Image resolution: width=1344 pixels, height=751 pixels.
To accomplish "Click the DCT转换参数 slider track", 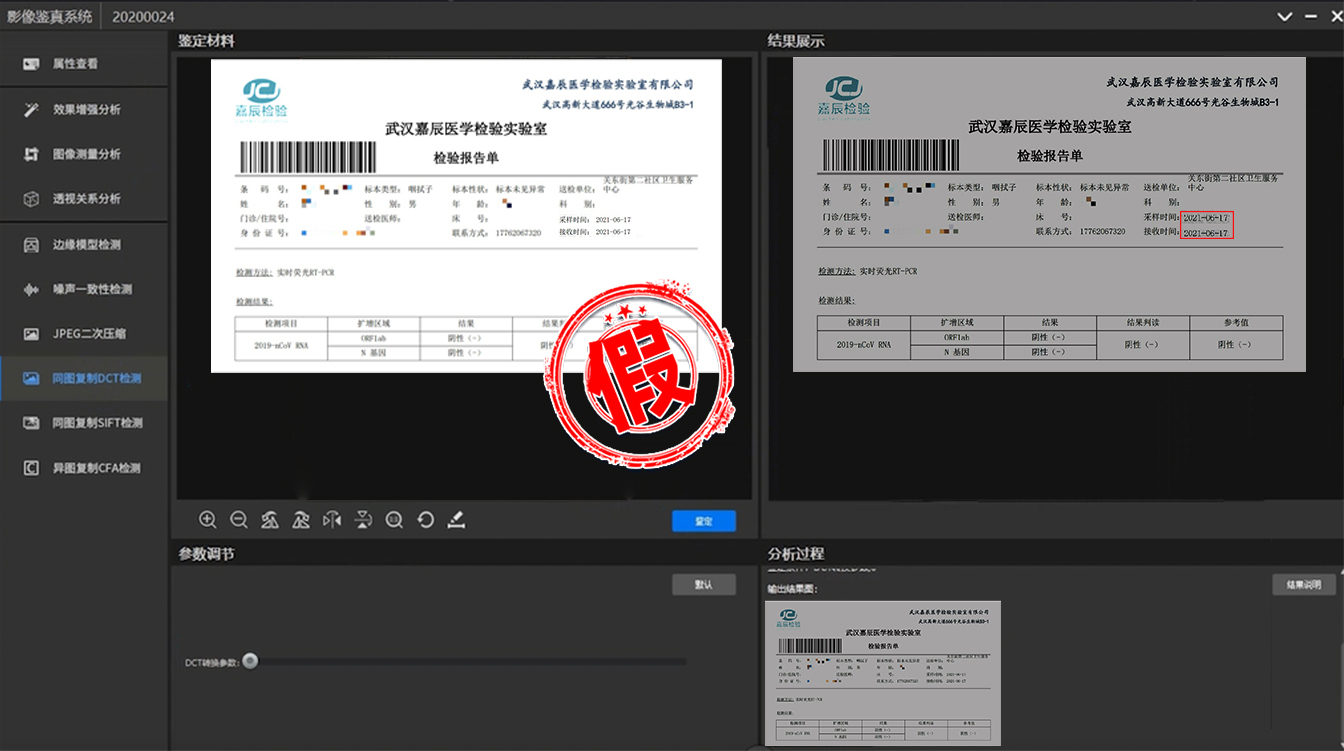I will tap(468, 662).
